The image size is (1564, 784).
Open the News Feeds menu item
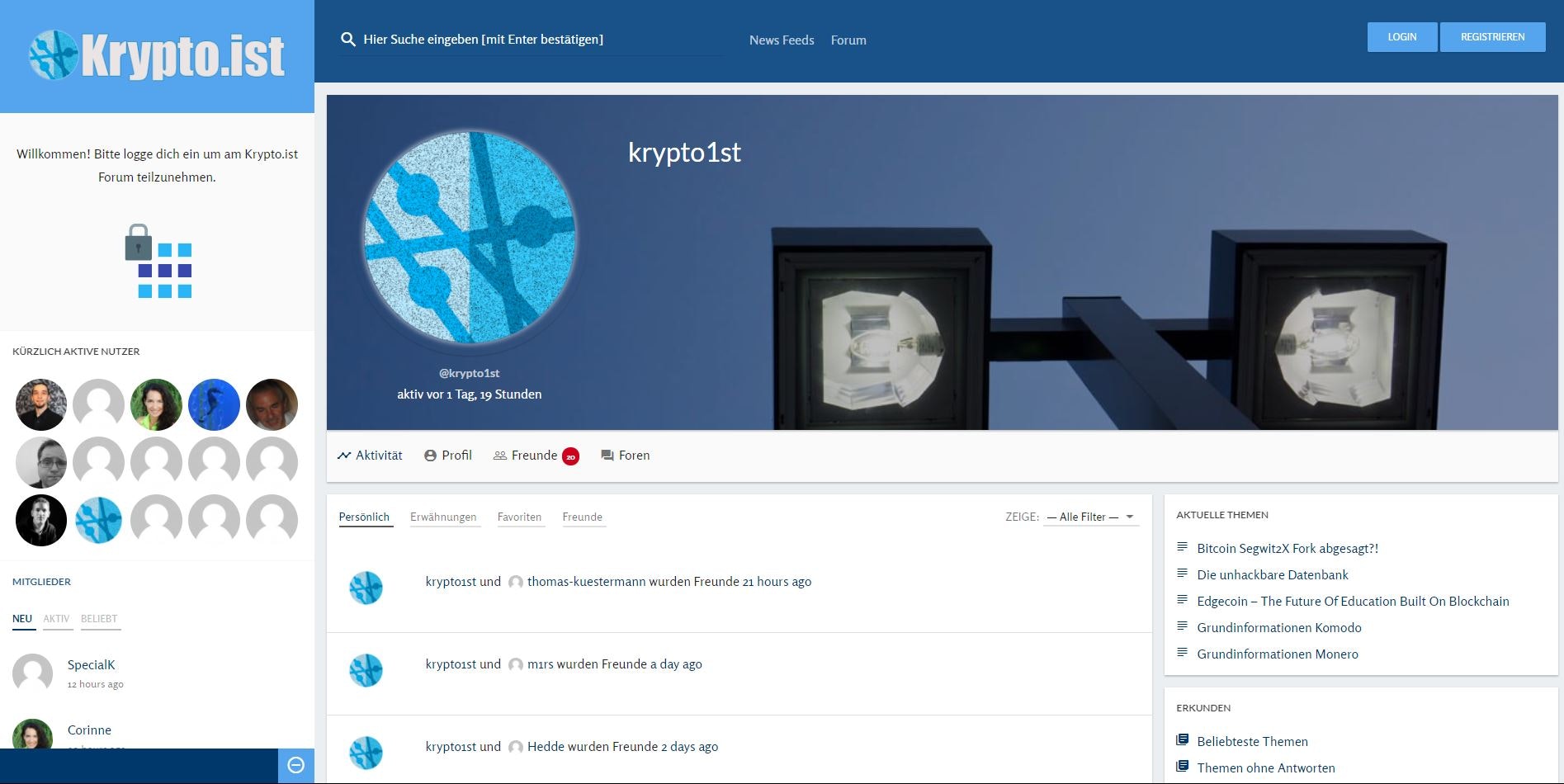point(780,40)
